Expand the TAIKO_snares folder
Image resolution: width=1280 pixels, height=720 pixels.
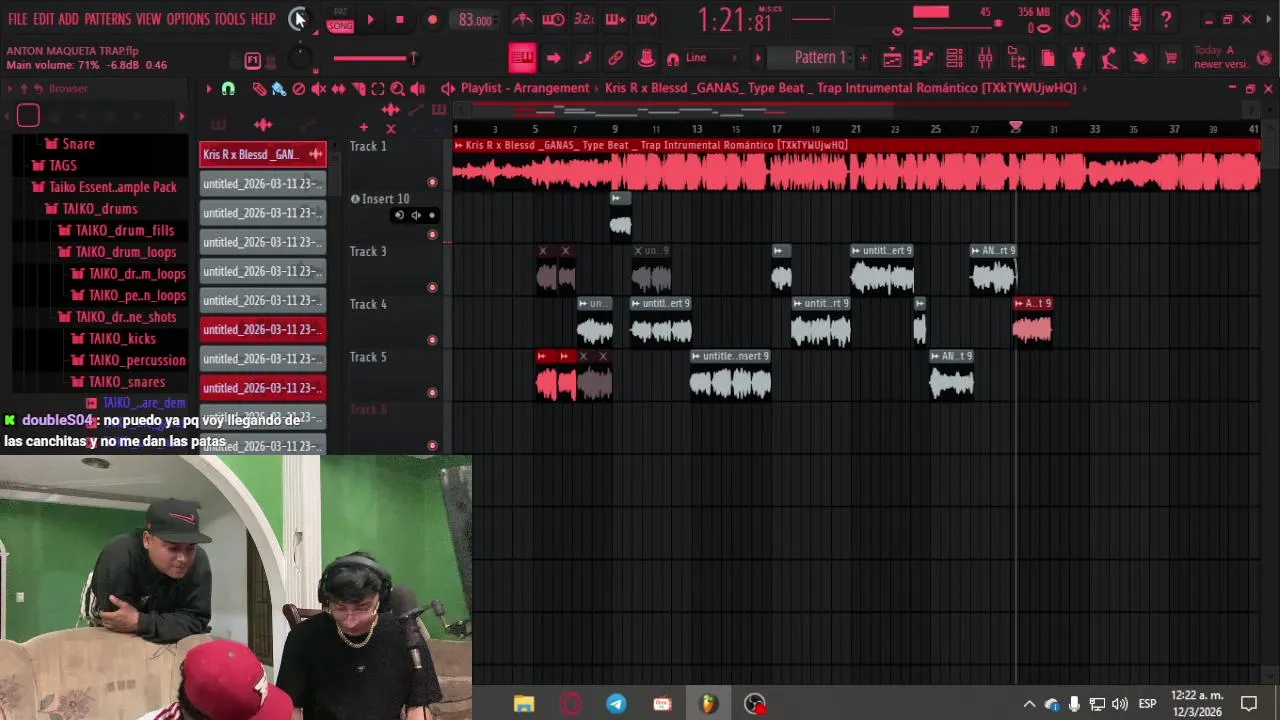(118, 382)
